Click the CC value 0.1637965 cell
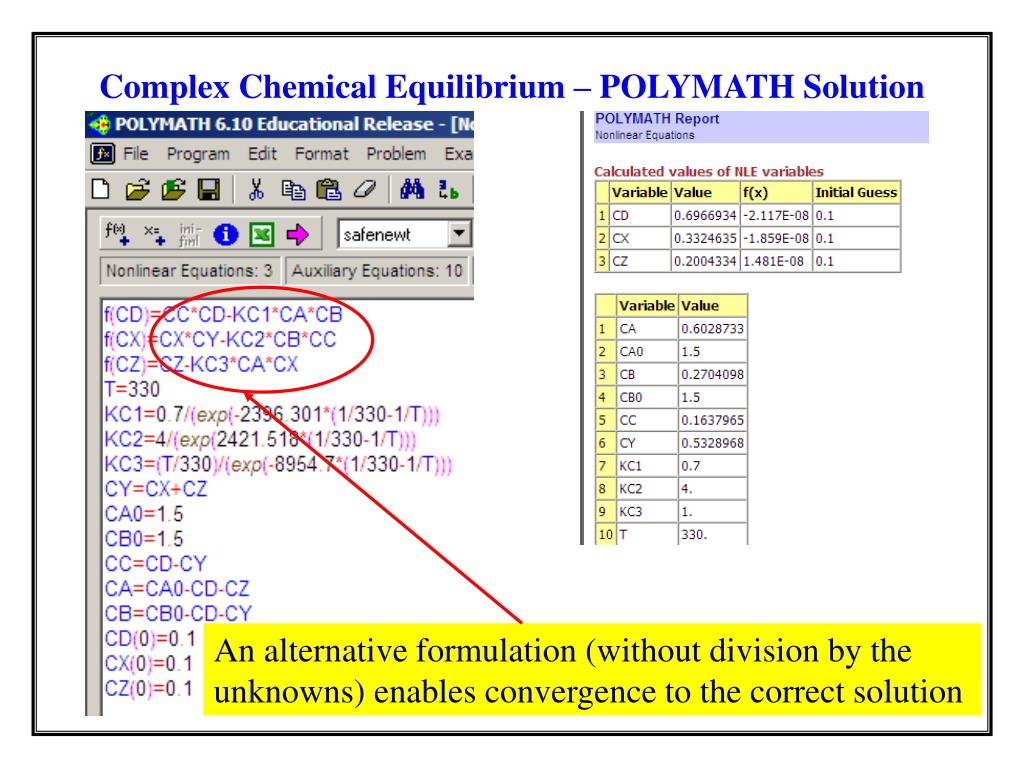 (x=712, y=420)
